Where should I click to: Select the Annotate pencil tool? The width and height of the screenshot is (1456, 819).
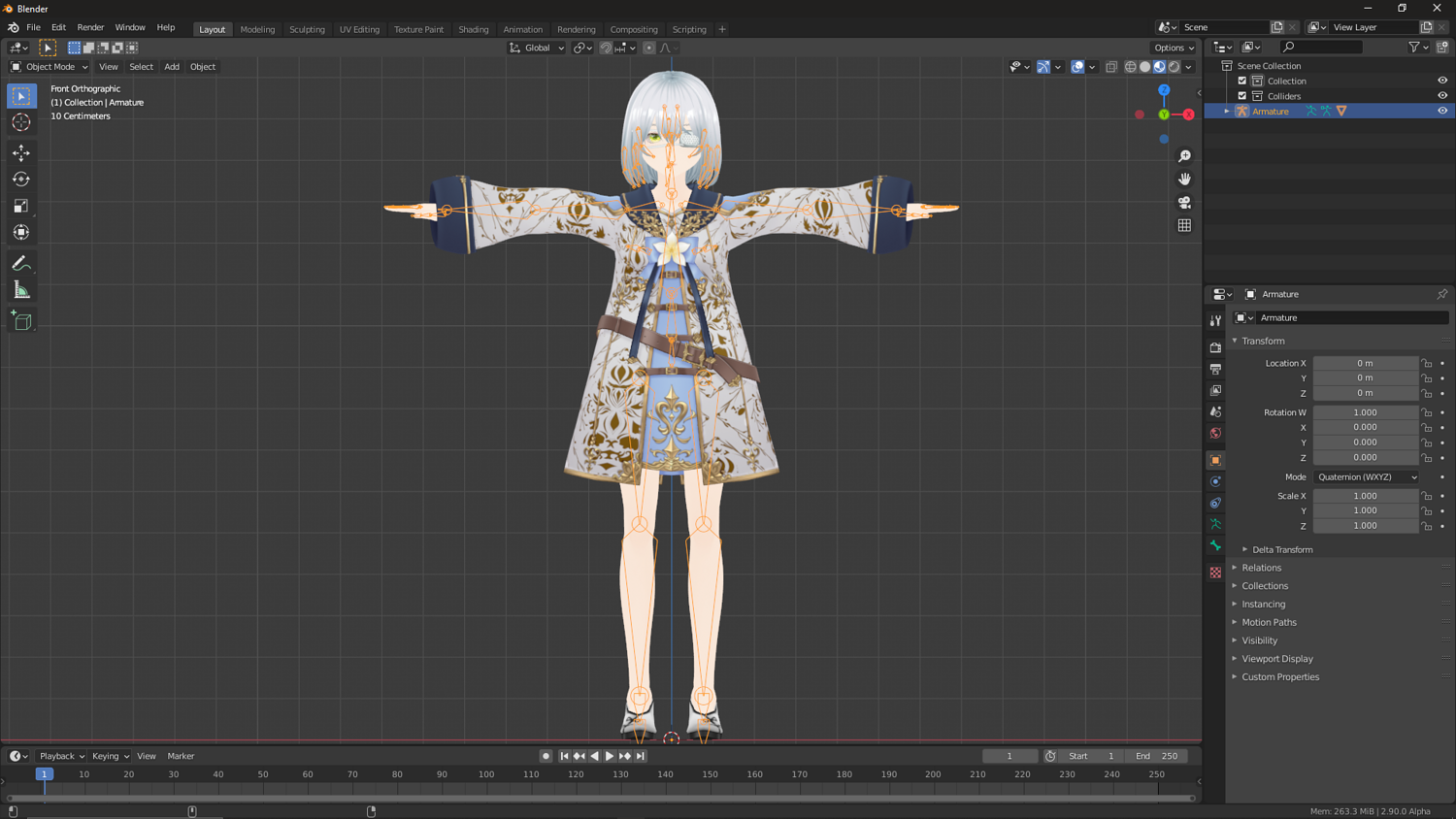(x=21, y=263)
